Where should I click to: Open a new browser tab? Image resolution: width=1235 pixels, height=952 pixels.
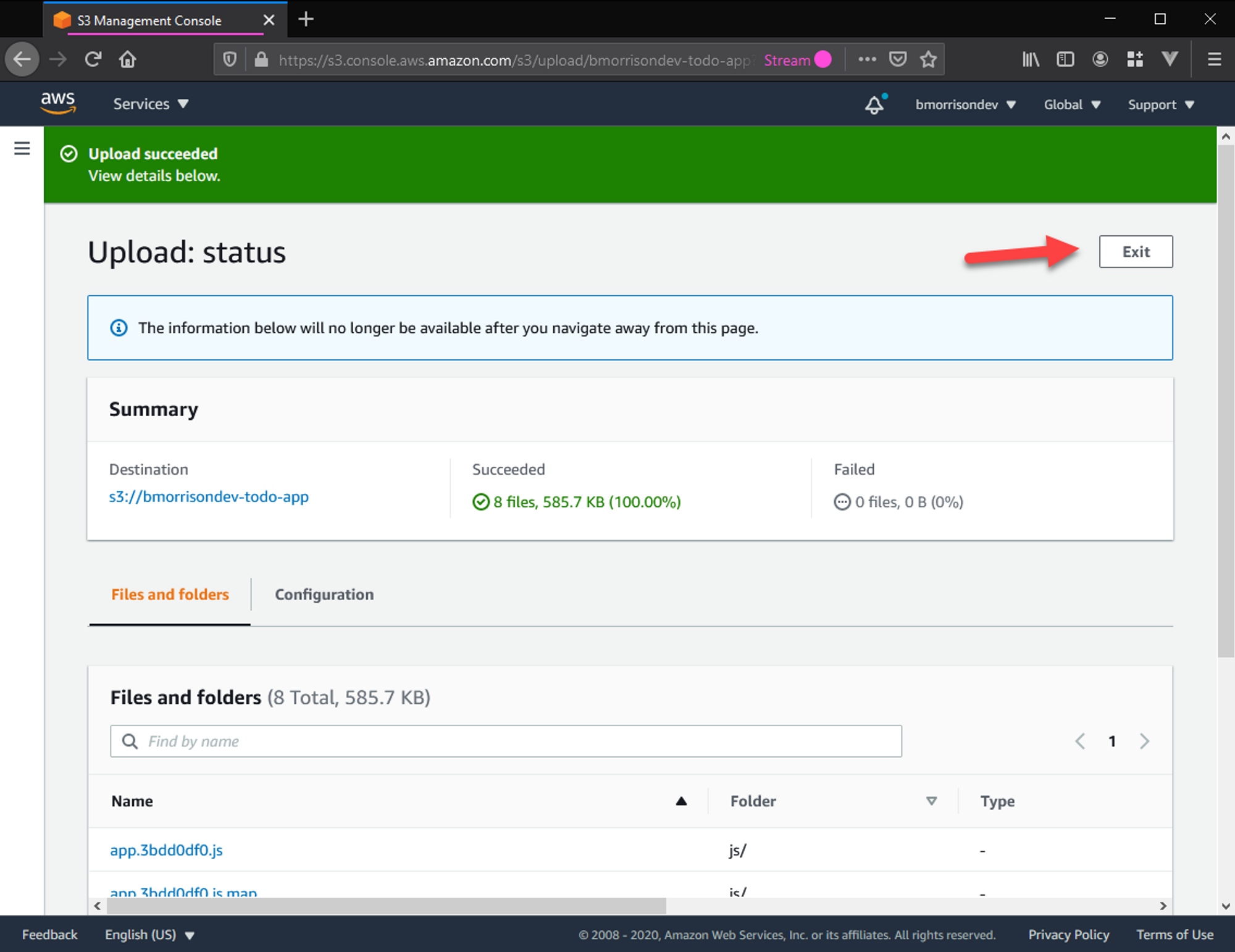point(306,19)
